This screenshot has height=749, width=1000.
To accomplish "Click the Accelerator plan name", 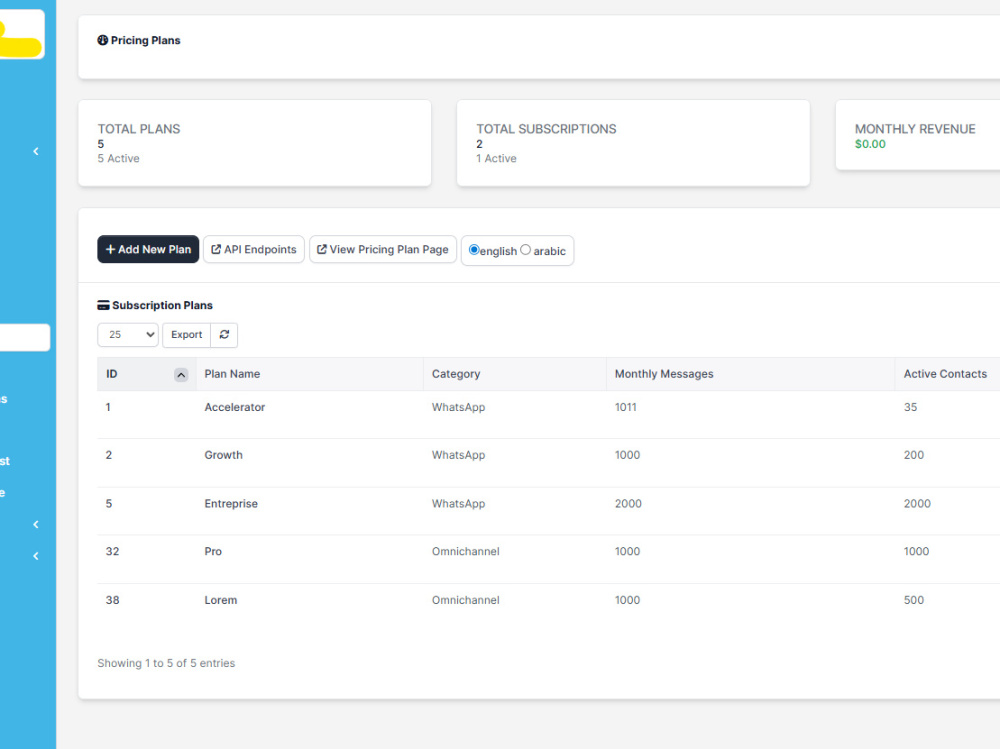I will 235,407.
